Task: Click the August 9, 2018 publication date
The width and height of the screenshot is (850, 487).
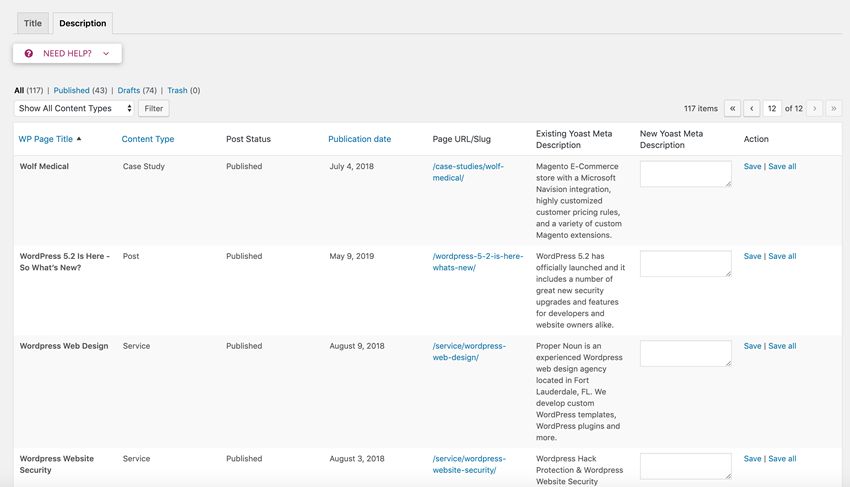Action: click(357, 346)
